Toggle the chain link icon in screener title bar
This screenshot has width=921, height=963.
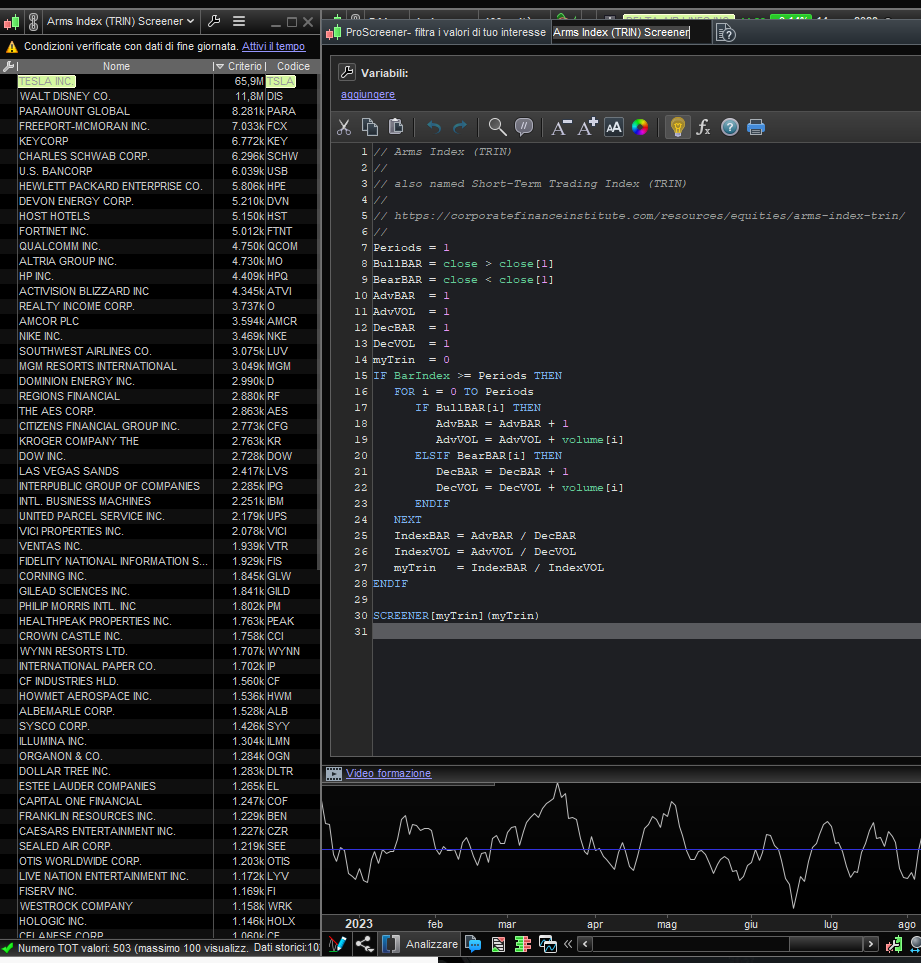(32, 21)
